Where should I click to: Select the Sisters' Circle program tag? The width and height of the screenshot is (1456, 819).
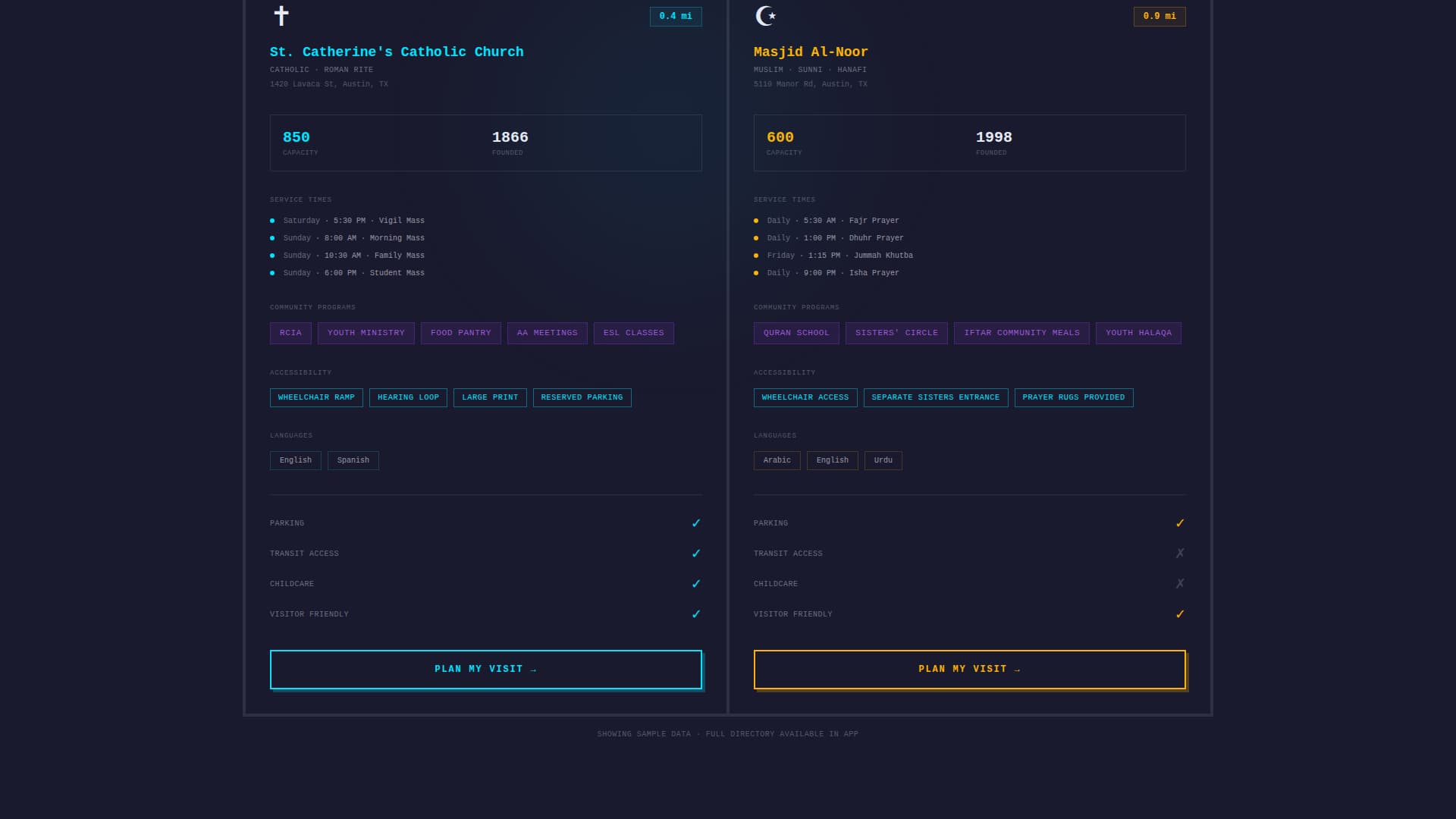pos(896,333)
